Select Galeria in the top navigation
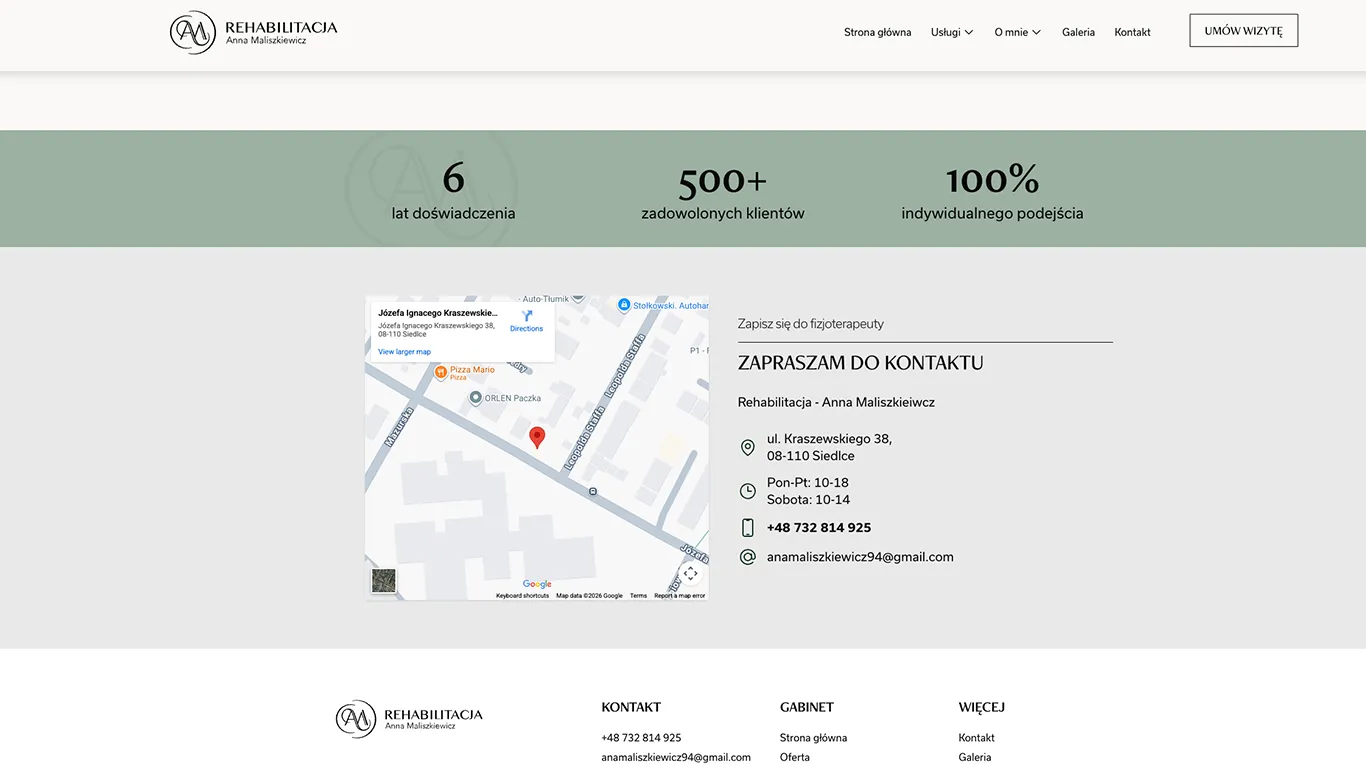The image size is (1366, 768). click(x=1078, y=31)
